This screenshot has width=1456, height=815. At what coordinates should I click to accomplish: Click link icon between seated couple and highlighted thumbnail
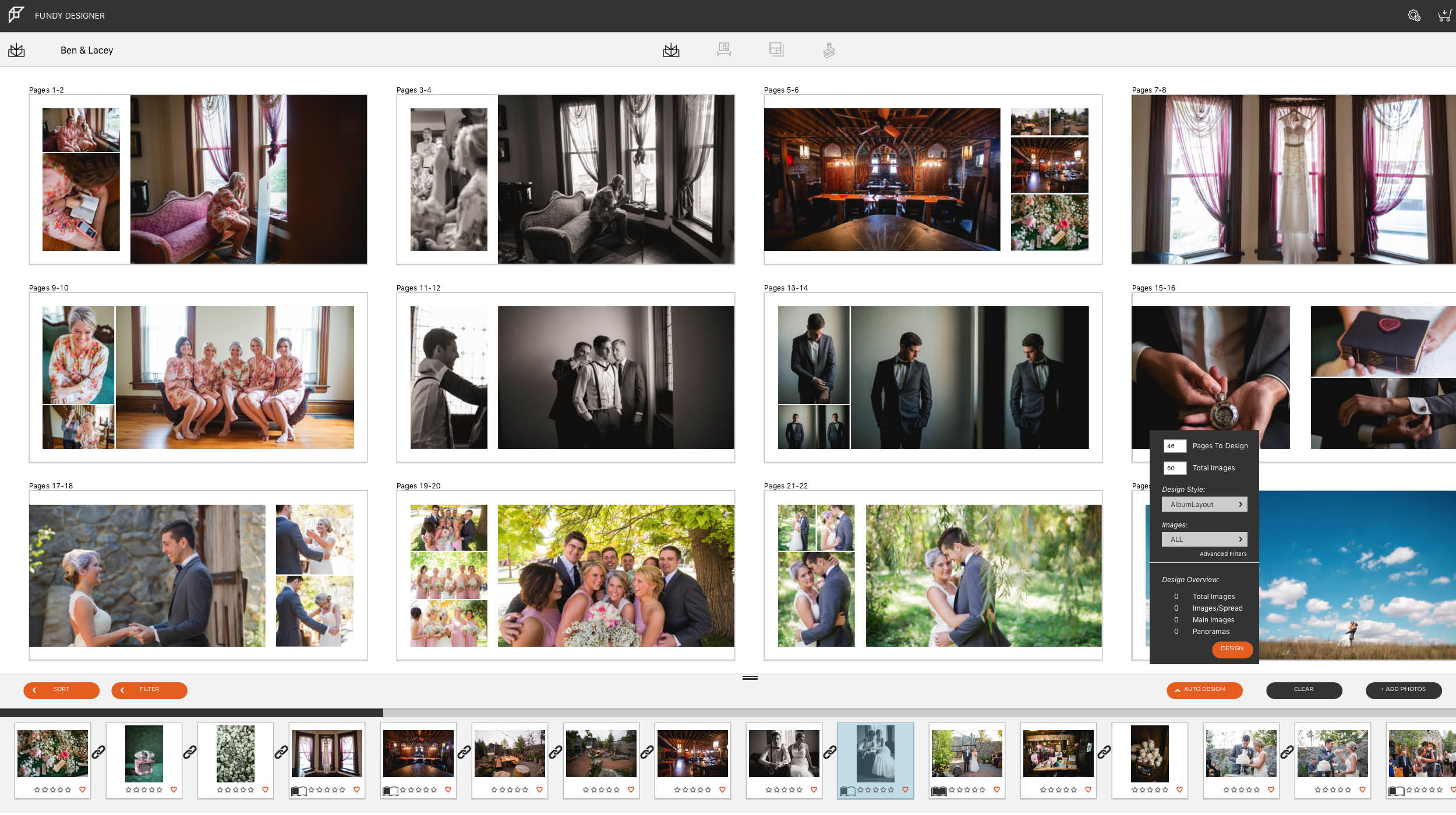click(830, 752)
